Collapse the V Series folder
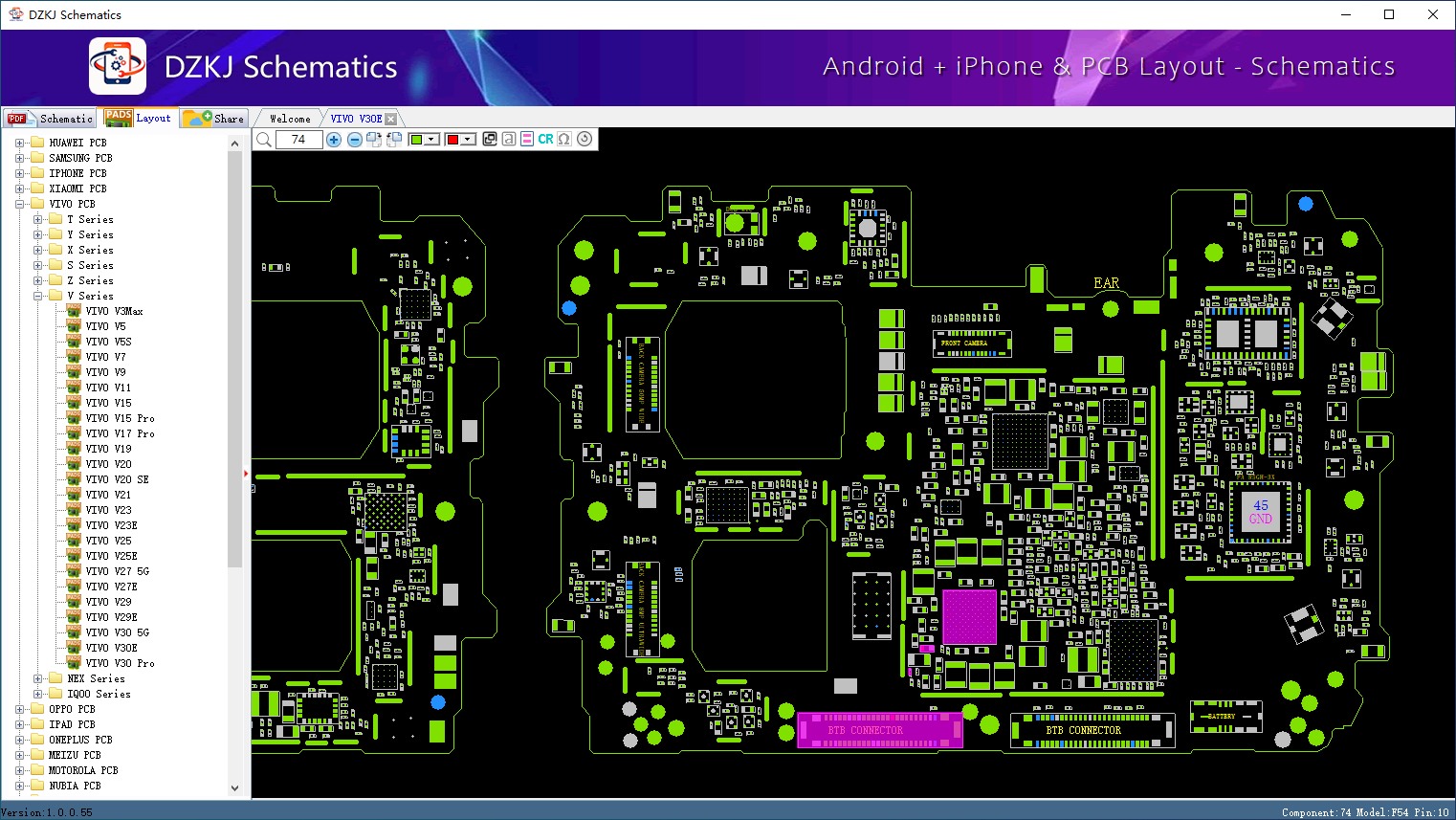 [37, 296]
